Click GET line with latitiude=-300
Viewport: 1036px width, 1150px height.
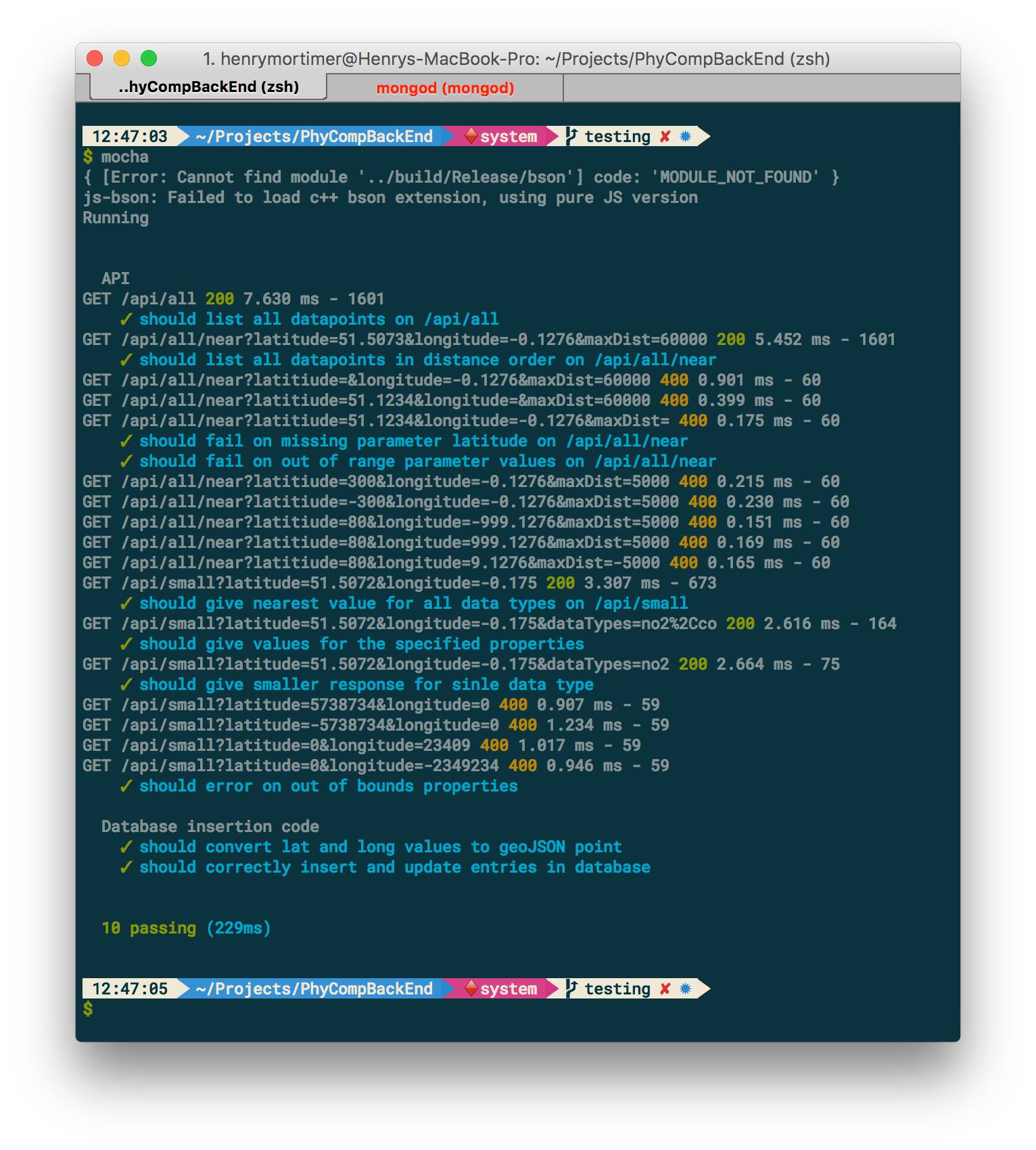pyautogui.click(x=466, y=502)
